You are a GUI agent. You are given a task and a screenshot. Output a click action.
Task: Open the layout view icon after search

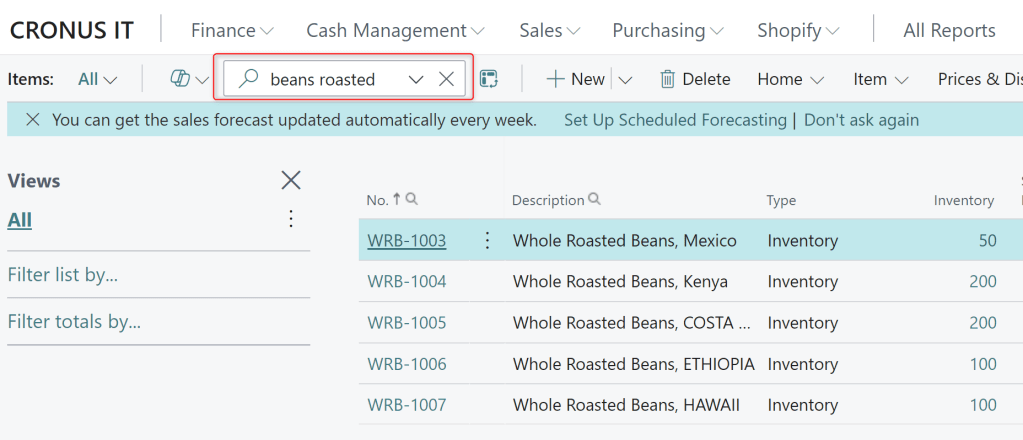(x=489, y=79)
